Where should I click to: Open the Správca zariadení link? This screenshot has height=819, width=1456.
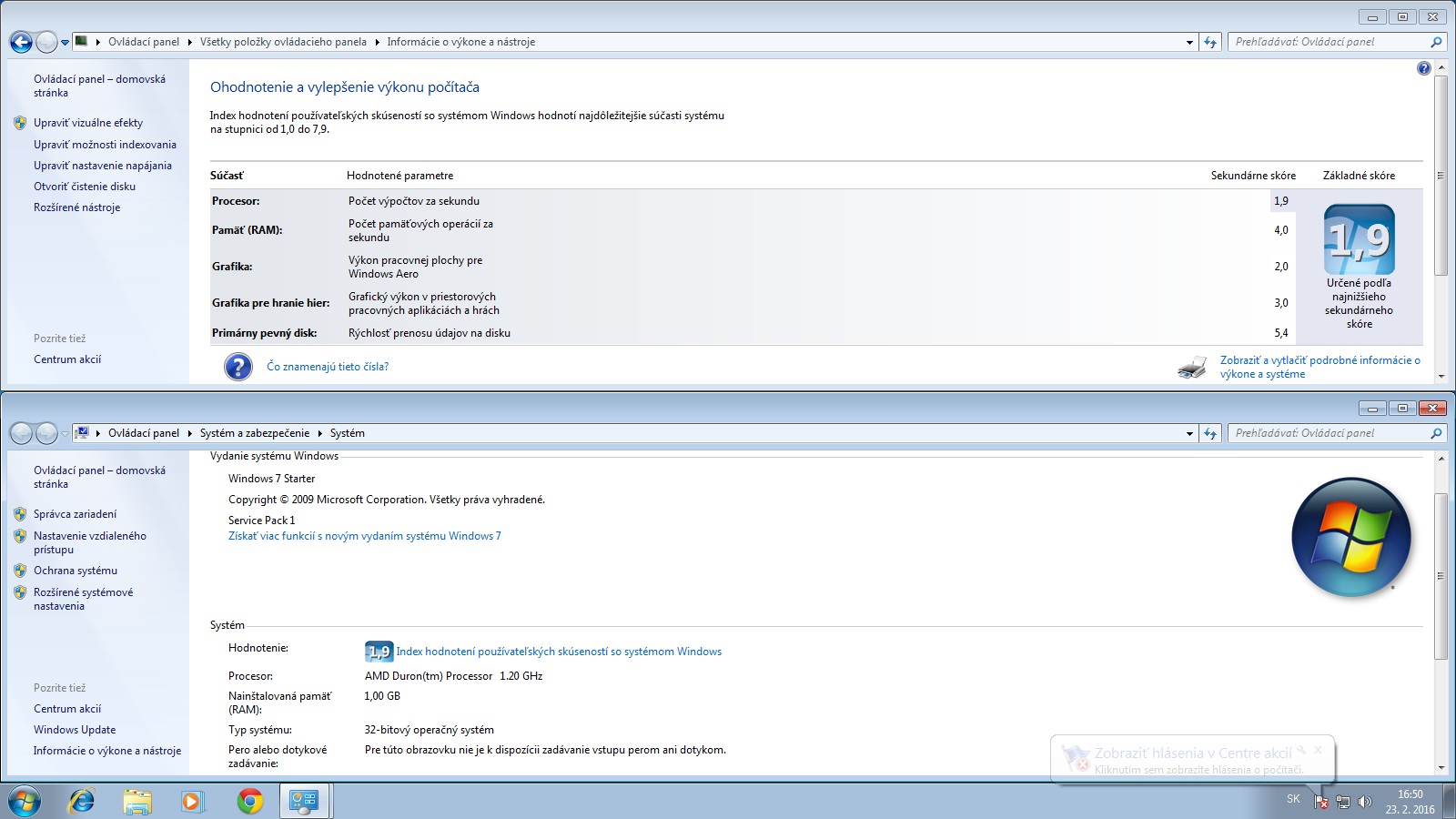(x=75, y=514)
